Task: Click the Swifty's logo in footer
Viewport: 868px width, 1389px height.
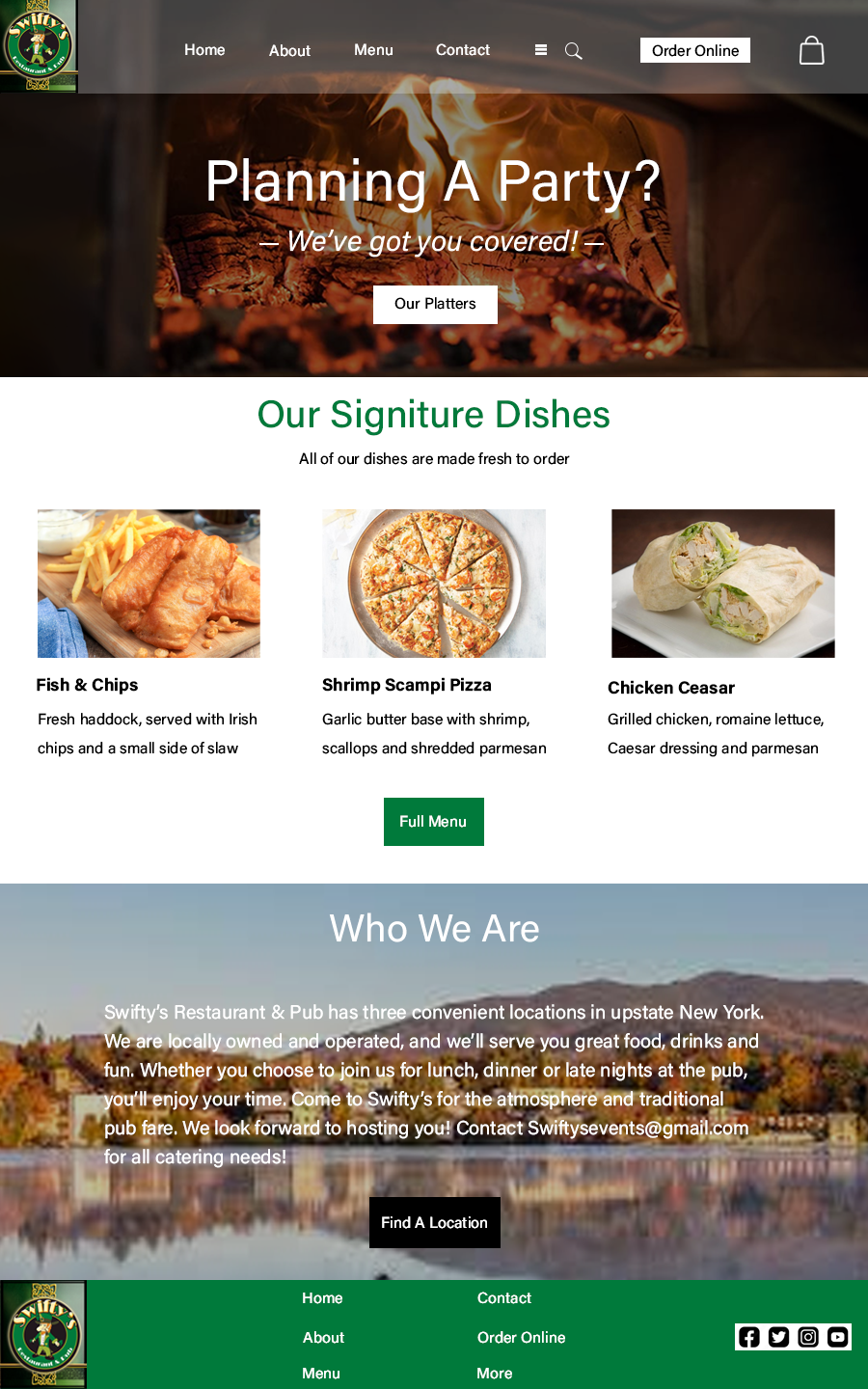Action: coord(43,1335)
